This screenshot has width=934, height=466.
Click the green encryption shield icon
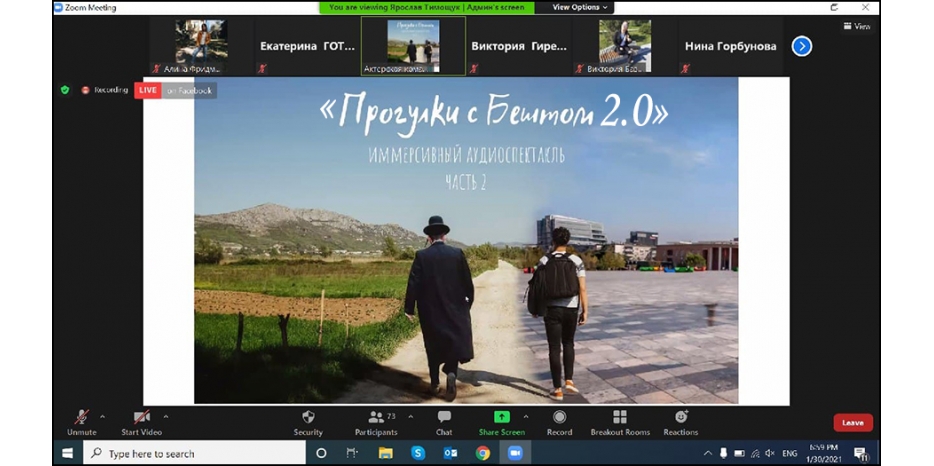click(65, 90)
